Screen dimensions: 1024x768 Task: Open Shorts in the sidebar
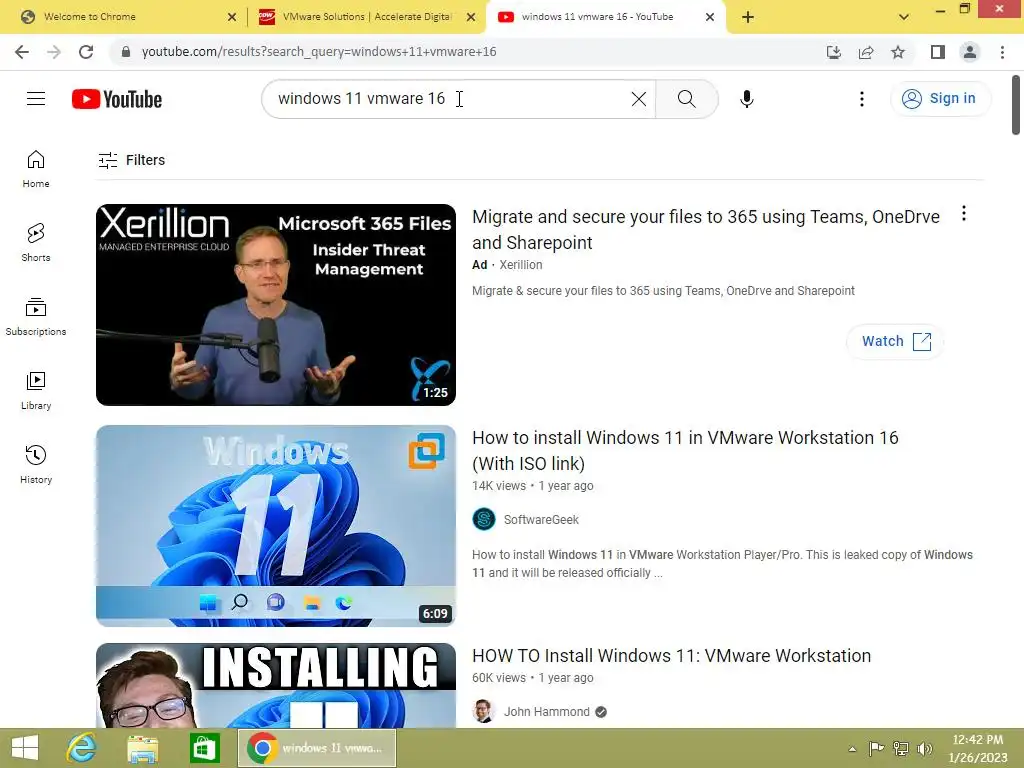36,243
